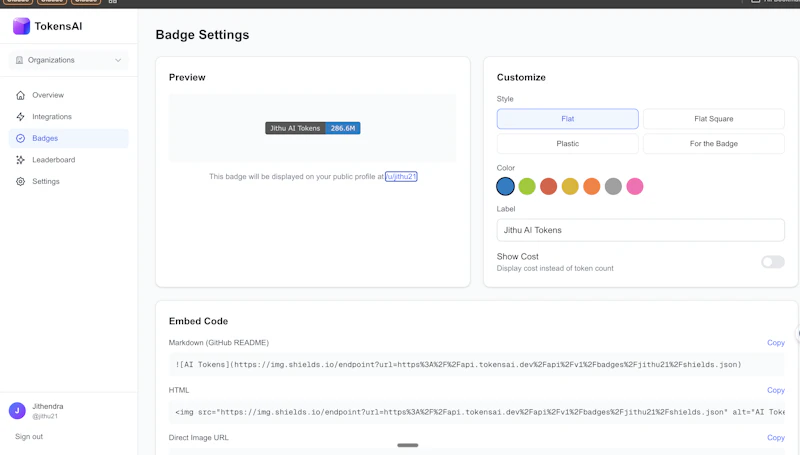Click the Embed Code heading
Viewport: 800px width, 455px height.
point(198,321)
